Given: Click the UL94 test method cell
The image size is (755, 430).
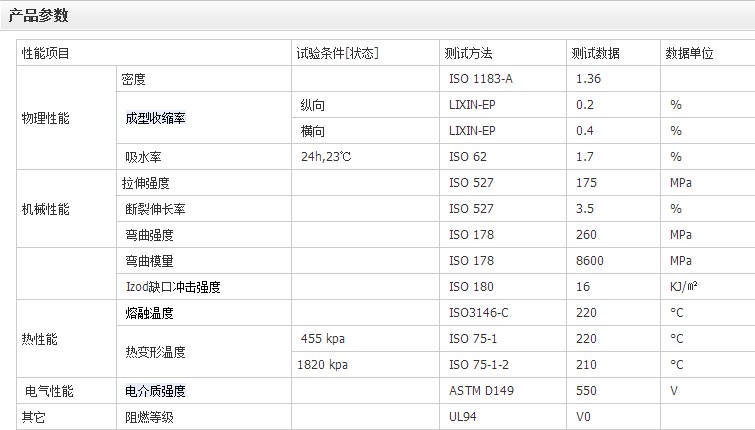Looking at the screenshot, I should coord(464,417).
